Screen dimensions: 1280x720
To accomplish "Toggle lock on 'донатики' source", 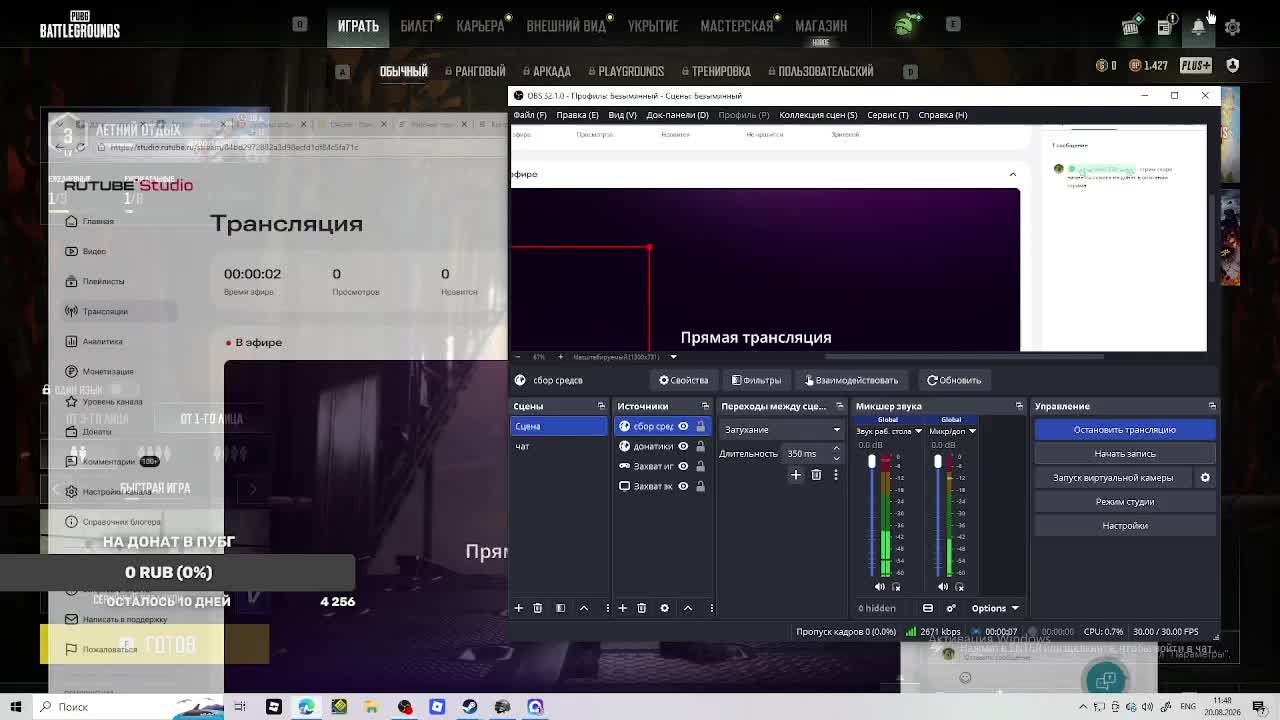I will pos(700,446).
